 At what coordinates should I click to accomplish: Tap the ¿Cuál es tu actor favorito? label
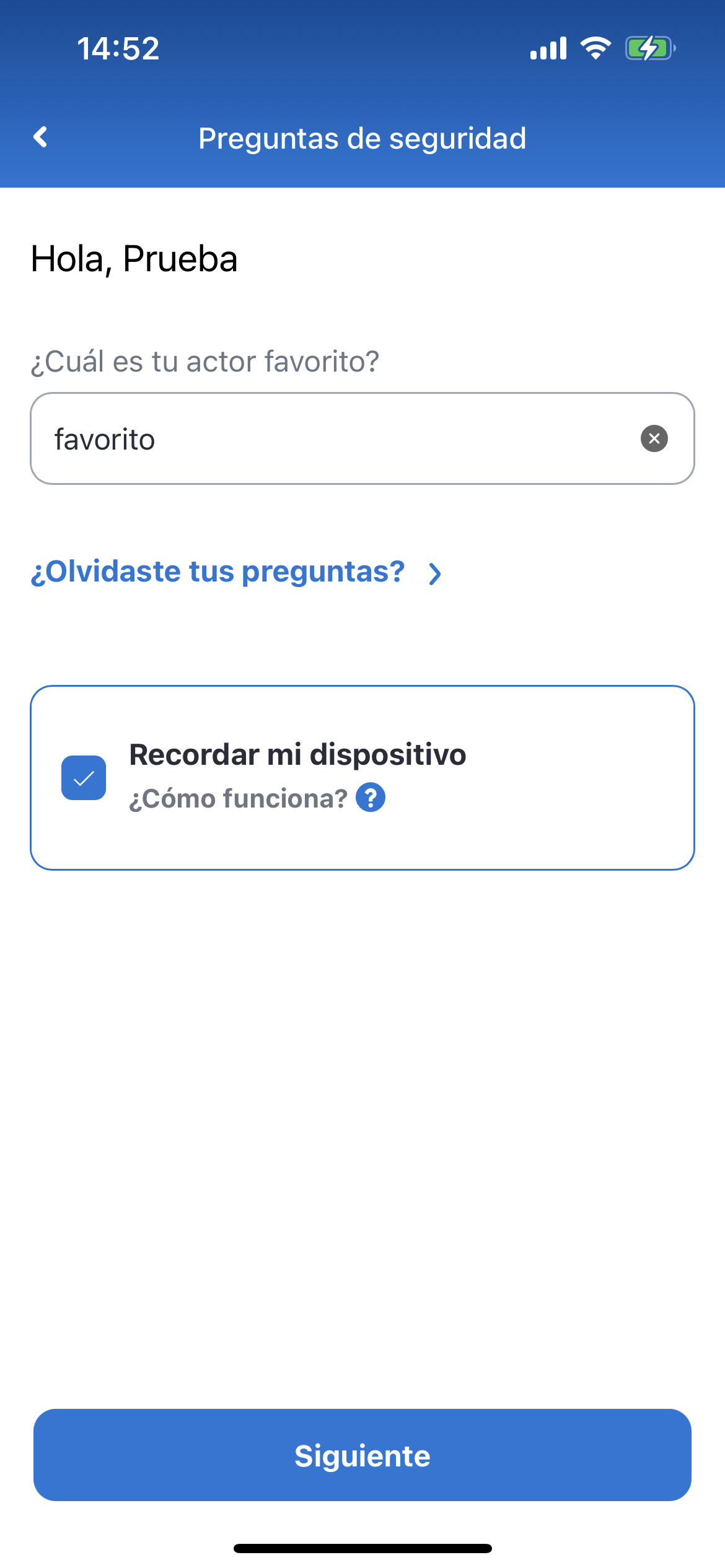[x=204, y=362]
